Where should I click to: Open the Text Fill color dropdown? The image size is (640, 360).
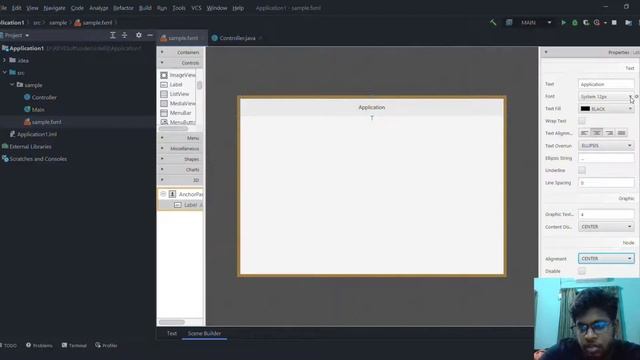click(606, 109)
